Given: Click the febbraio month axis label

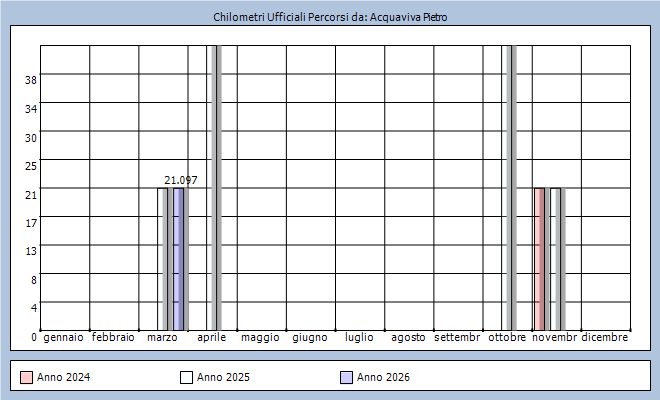Looking at the screenshot, I should coord(113,338).
